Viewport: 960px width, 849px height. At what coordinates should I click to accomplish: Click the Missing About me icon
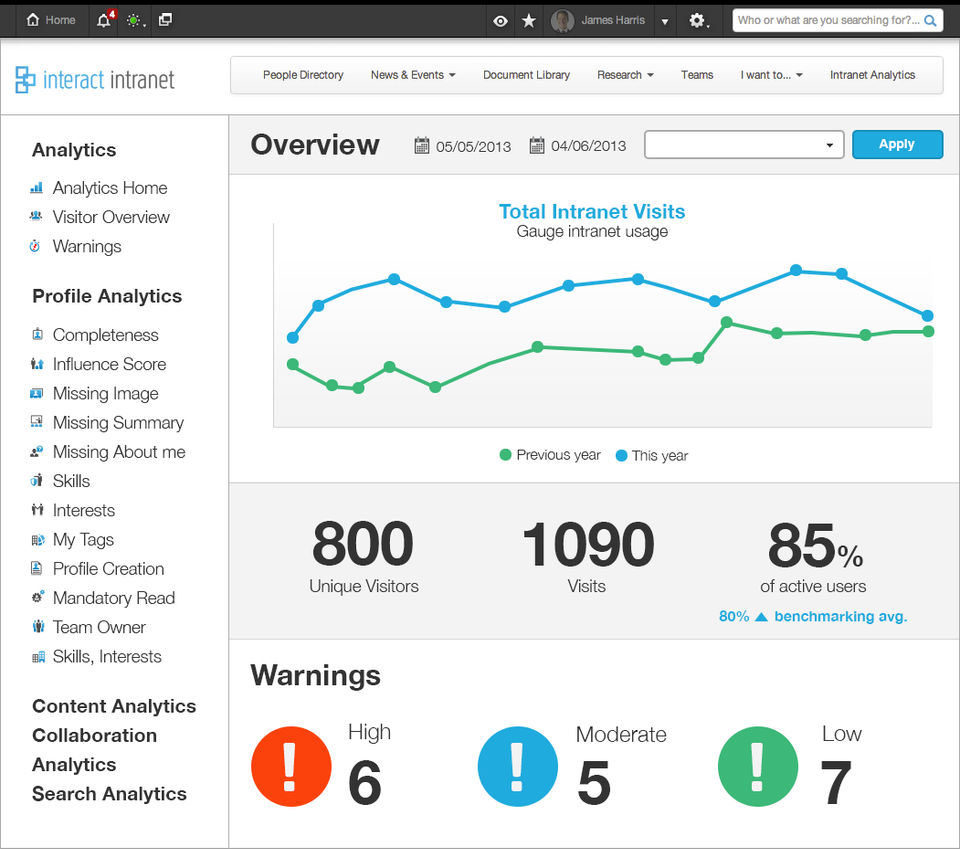(x=37, y=451)
